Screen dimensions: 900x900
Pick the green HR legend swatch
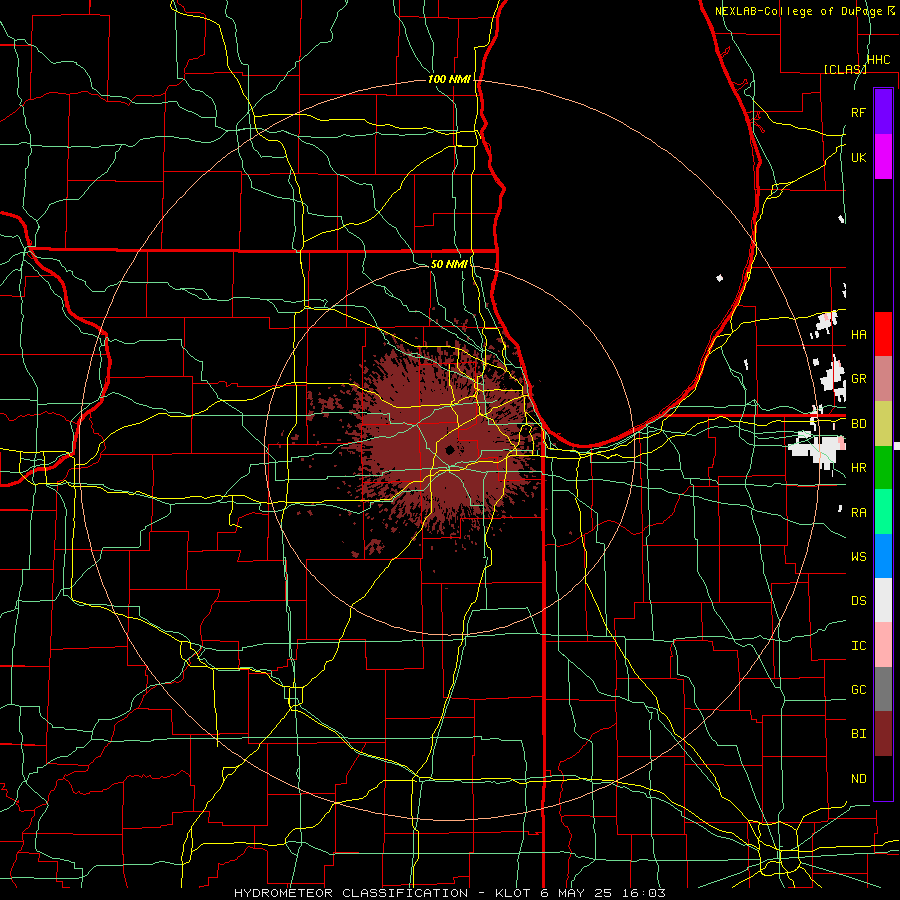tap(883, 468)
